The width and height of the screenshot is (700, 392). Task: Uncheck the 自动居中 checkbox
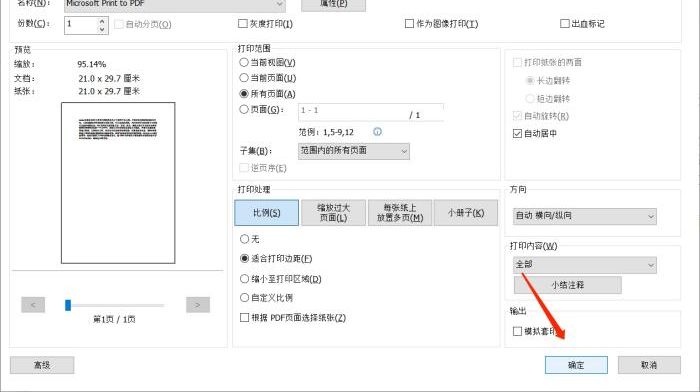point(517,133)
